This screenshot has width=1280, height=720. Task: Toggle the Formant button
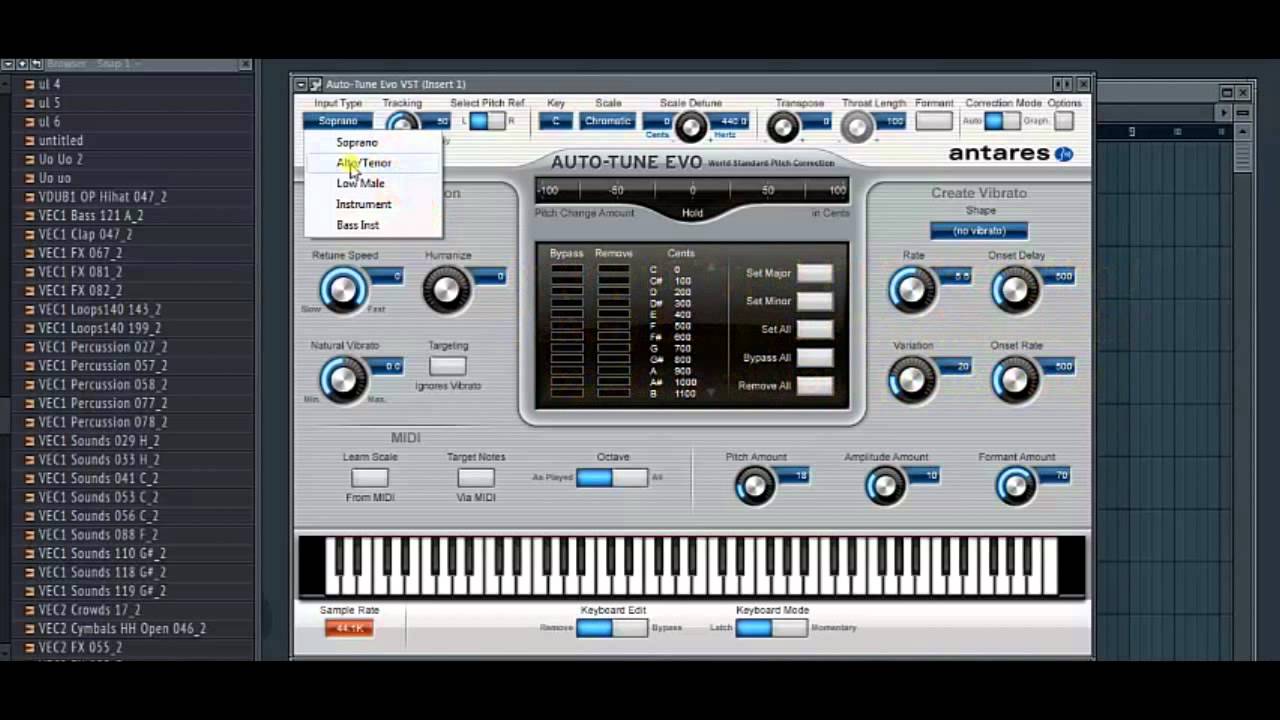point(934,121)
